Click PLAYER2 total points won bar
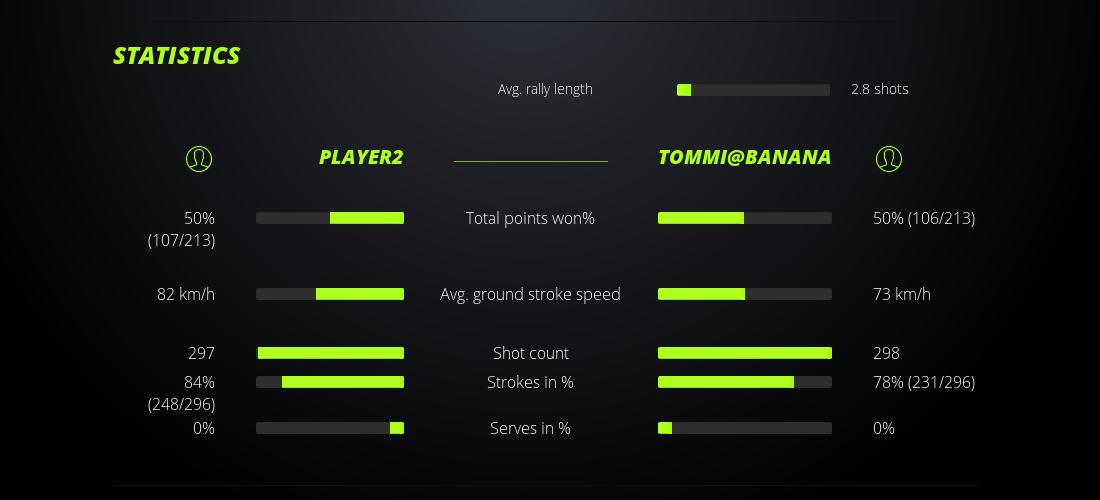The height and width of the screenshot is (500, 1100). [x=330, y=218]
